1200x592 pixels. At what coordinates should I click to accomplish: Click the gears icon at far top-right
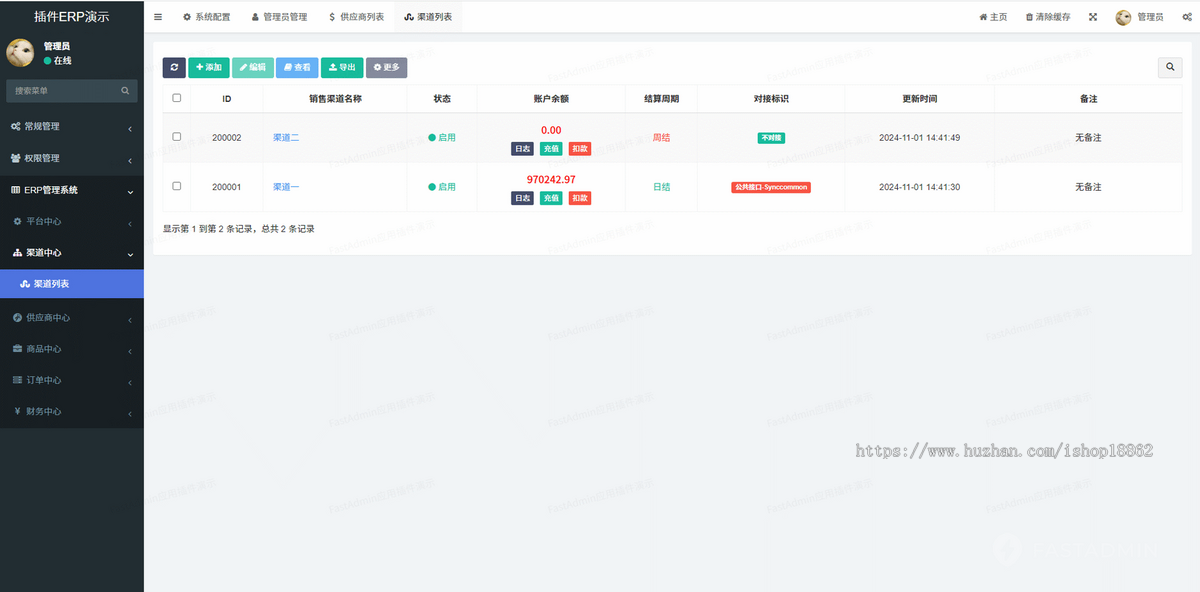(1186, 16)
